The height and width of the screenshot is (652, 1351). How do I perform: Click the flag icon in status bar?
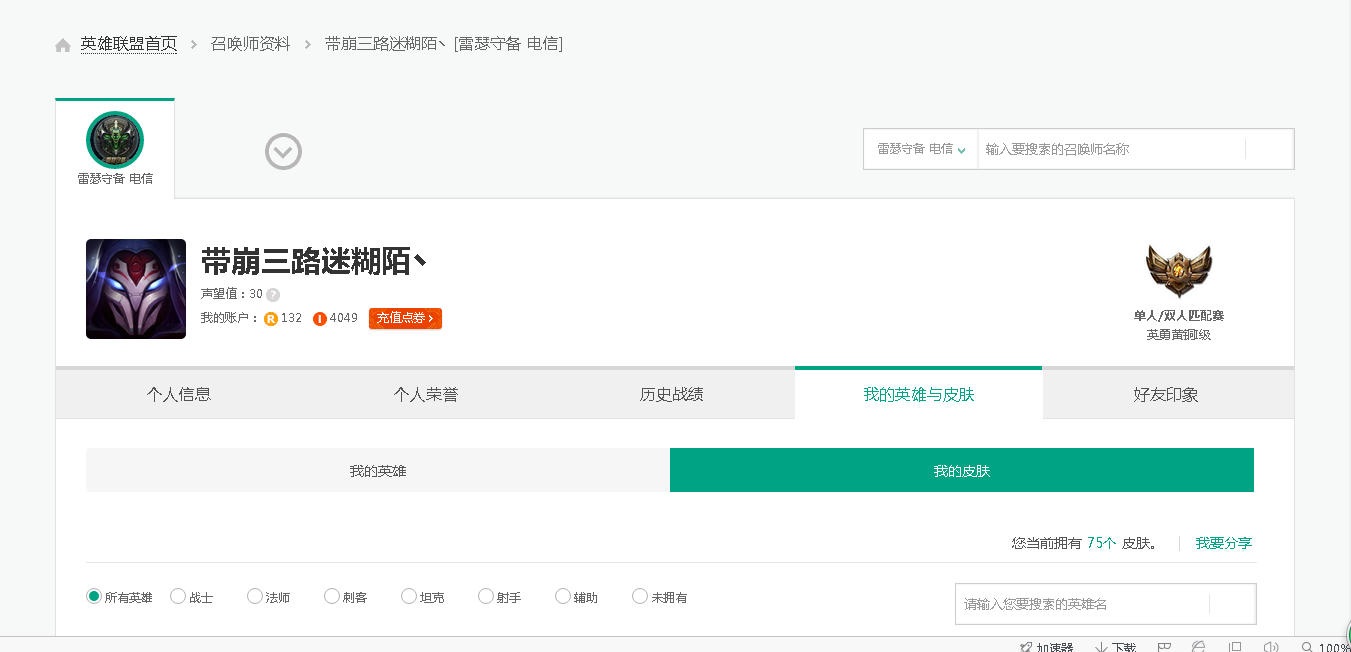tap(1164, 647)
